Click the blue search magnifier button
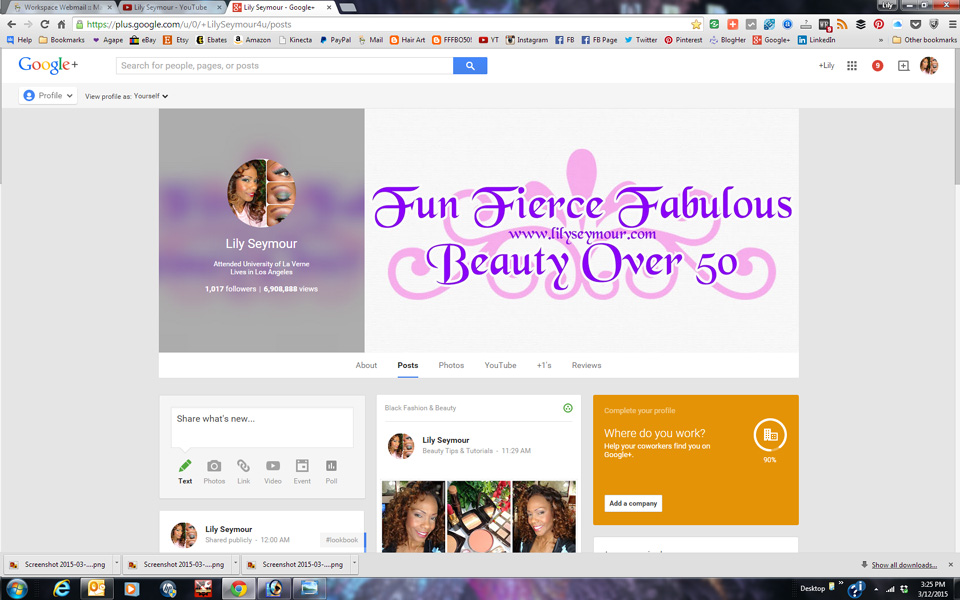960x600 pixels. [470, 66]
